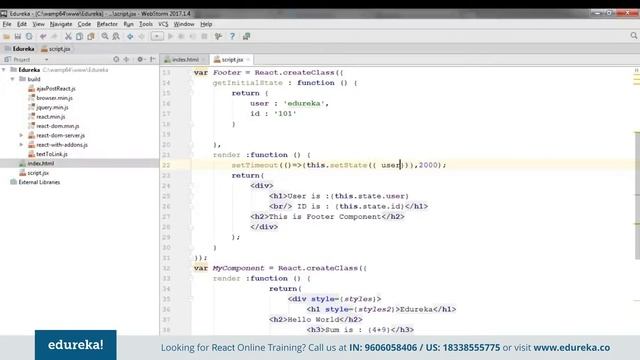Close the index.html editor tab
The height and width of the screenshot is (360, 640).
(204, 60)
